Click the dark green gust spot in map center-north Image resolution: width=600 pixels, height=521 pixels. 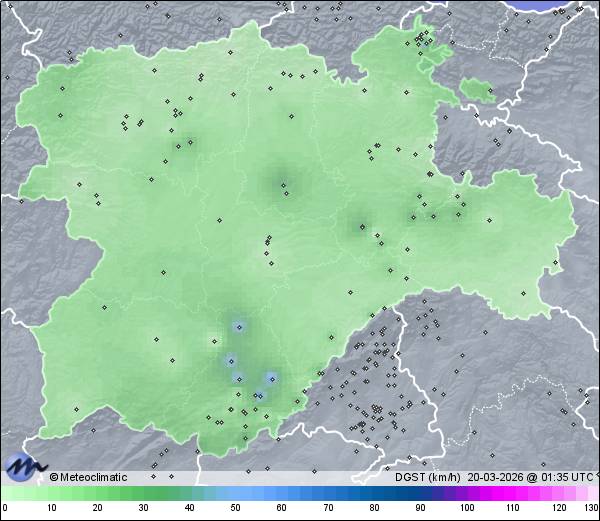[x=283, y=184]
